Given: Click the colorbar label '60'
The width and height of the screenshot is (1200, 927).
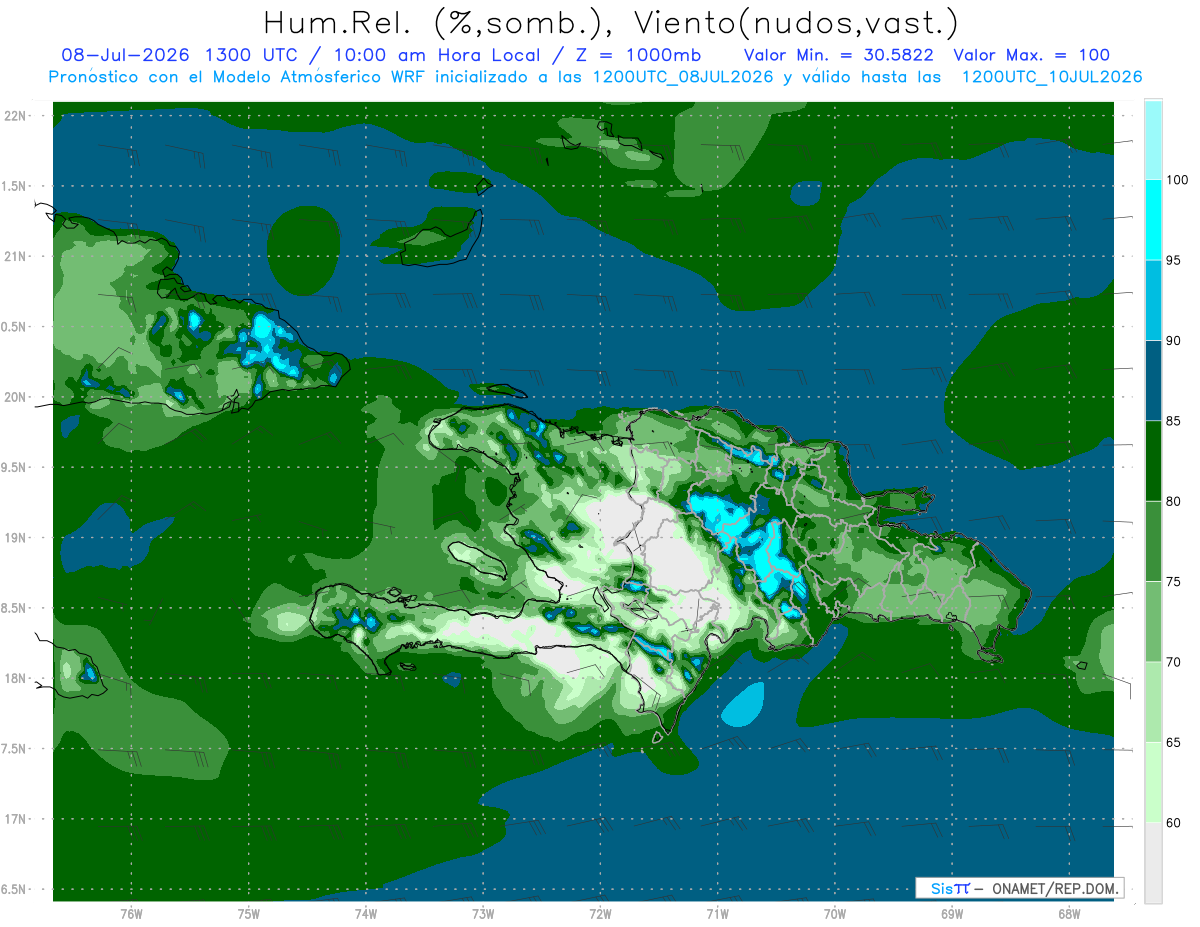Looking at the screenshot, I should pyautogui.click(x=1175, y=823).
